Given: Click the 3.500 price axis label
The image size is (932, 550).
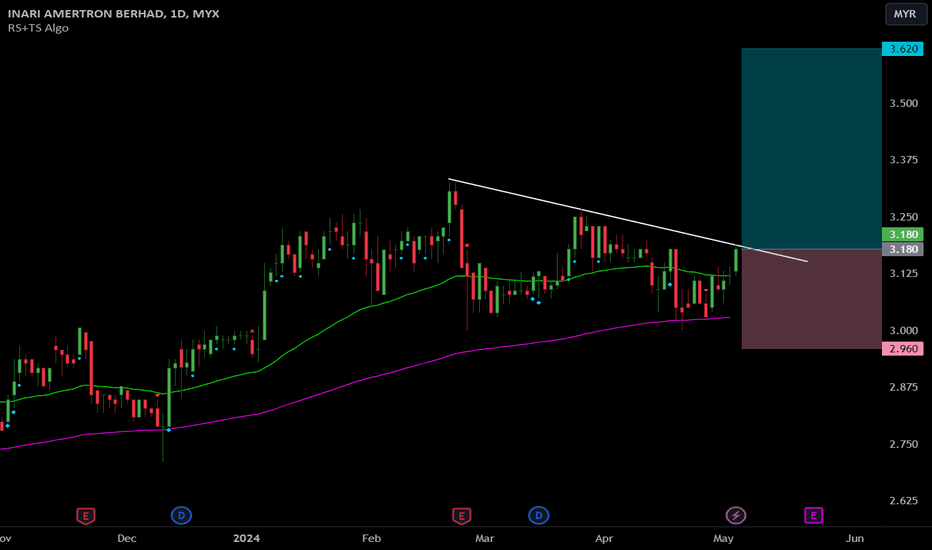Looking at the screenshot, I should click(x=903, y=103).
